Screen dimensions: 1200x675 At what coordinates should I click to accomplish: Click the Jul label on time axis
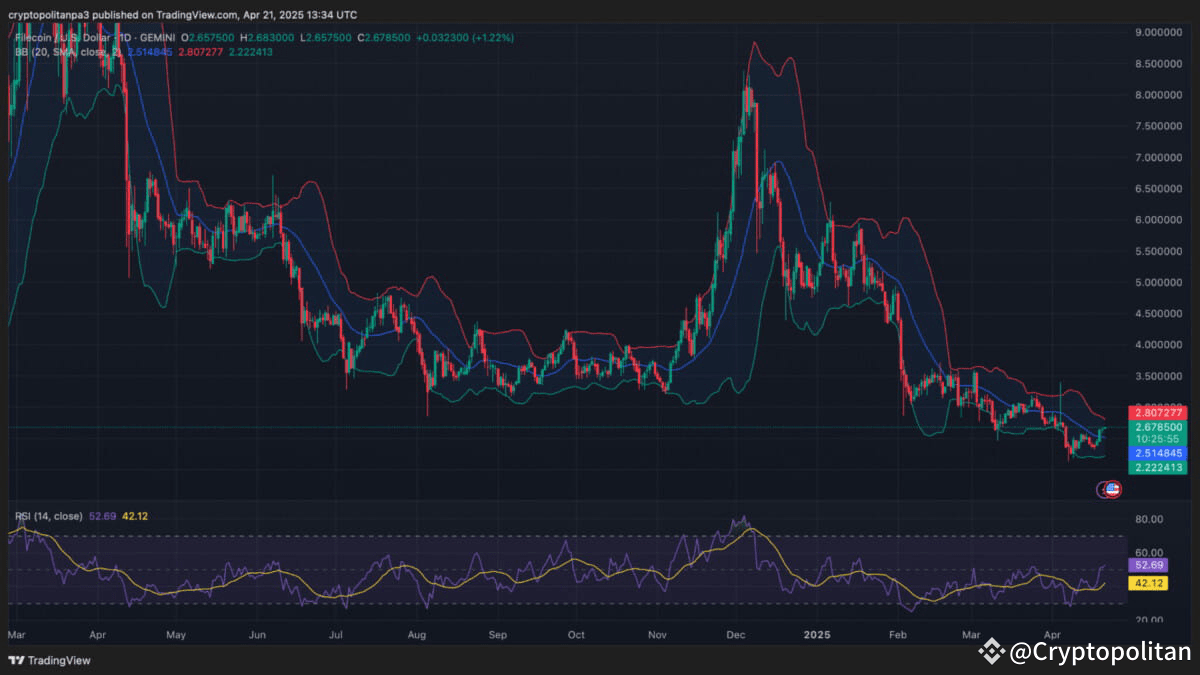tap(336, 635)
